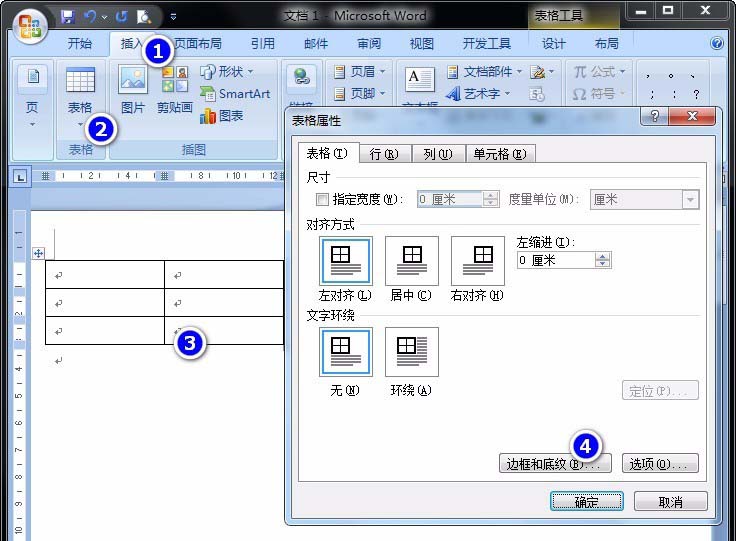Switch to the 引用 References ribbon tab
The width and height of the screenshot is (736, 541).
(x=262, y=44)
